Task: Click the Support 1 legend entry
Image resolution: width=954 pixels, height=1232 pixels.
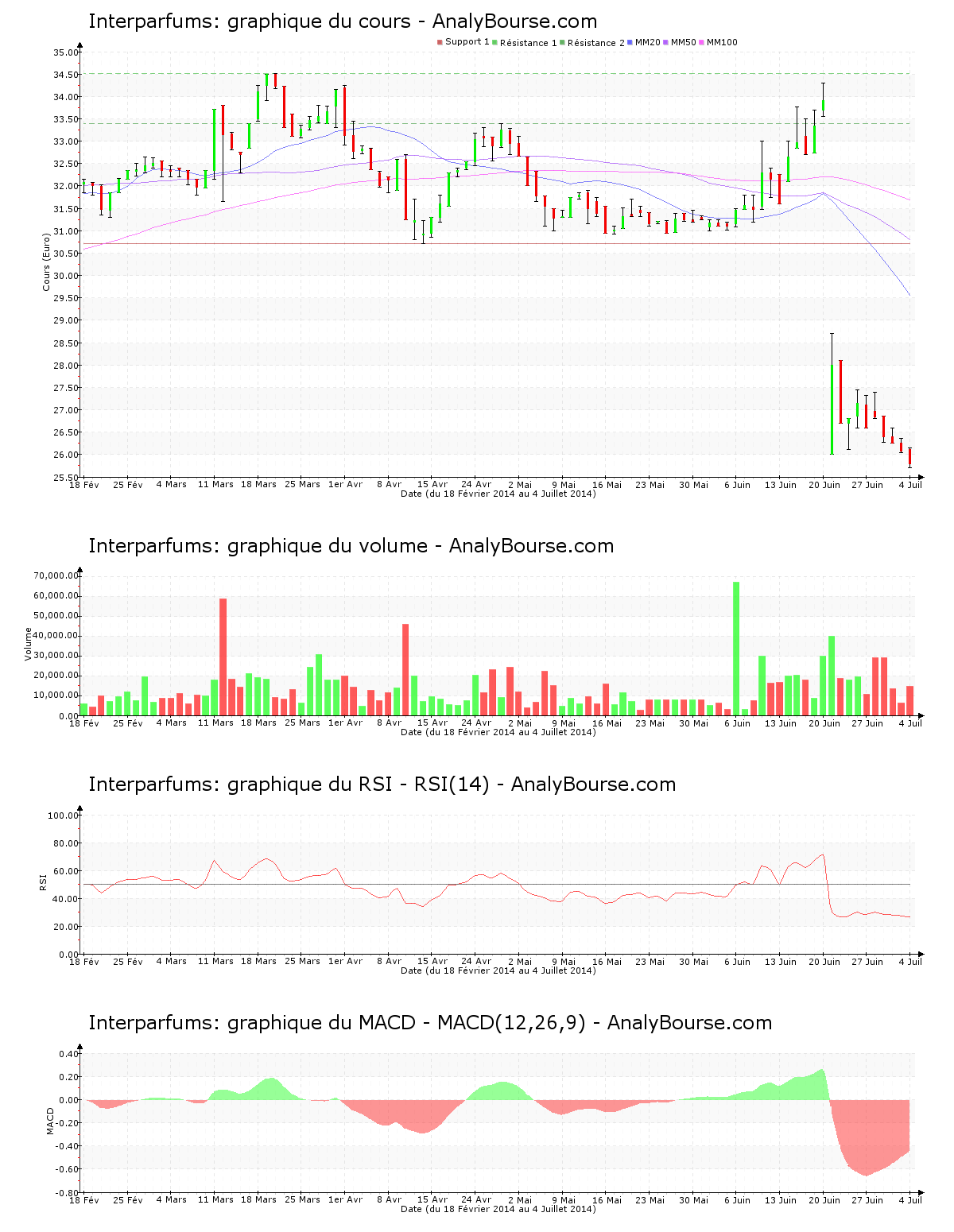Action: tap(463, 42)
